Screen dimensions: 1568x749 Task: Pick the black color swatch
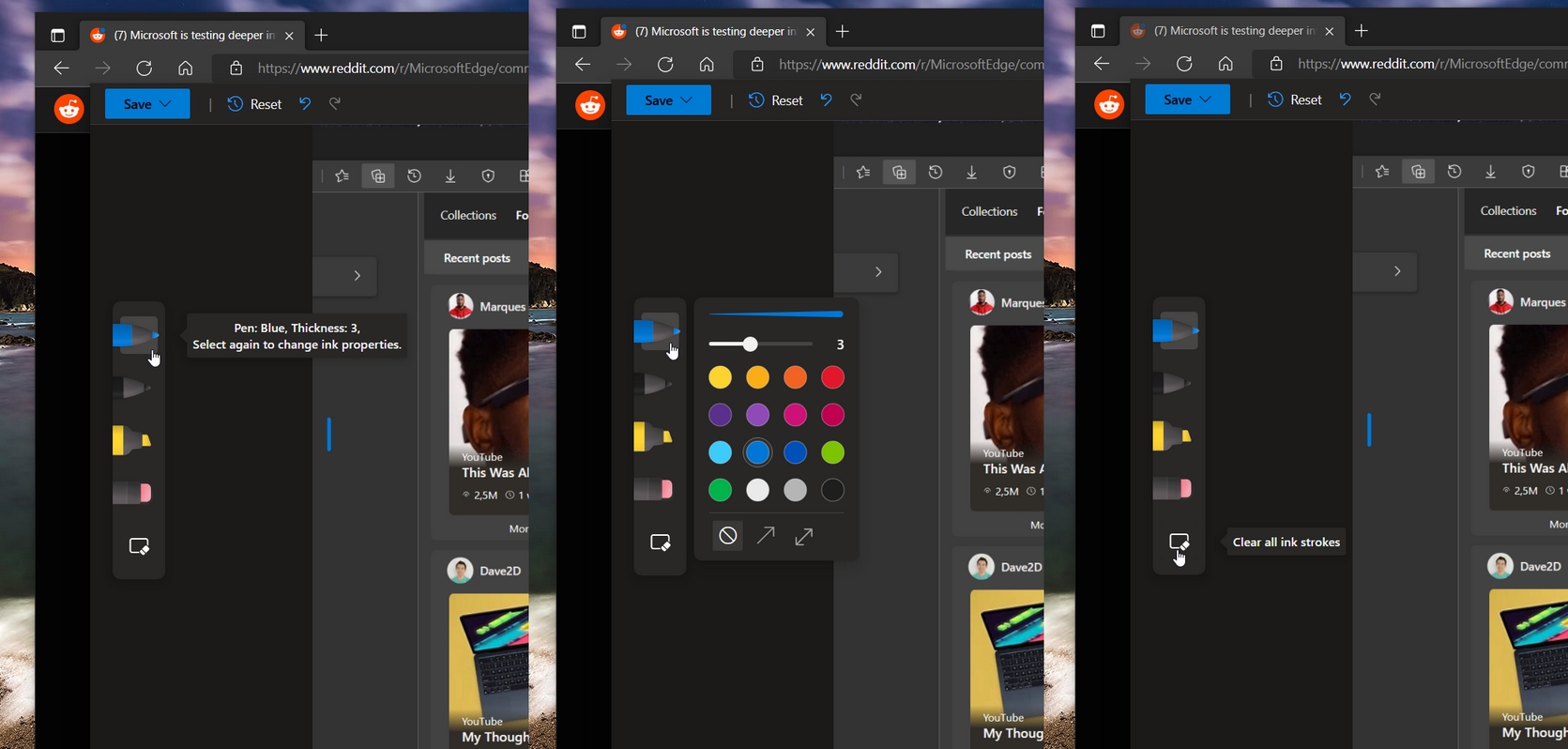coord(832,490)
